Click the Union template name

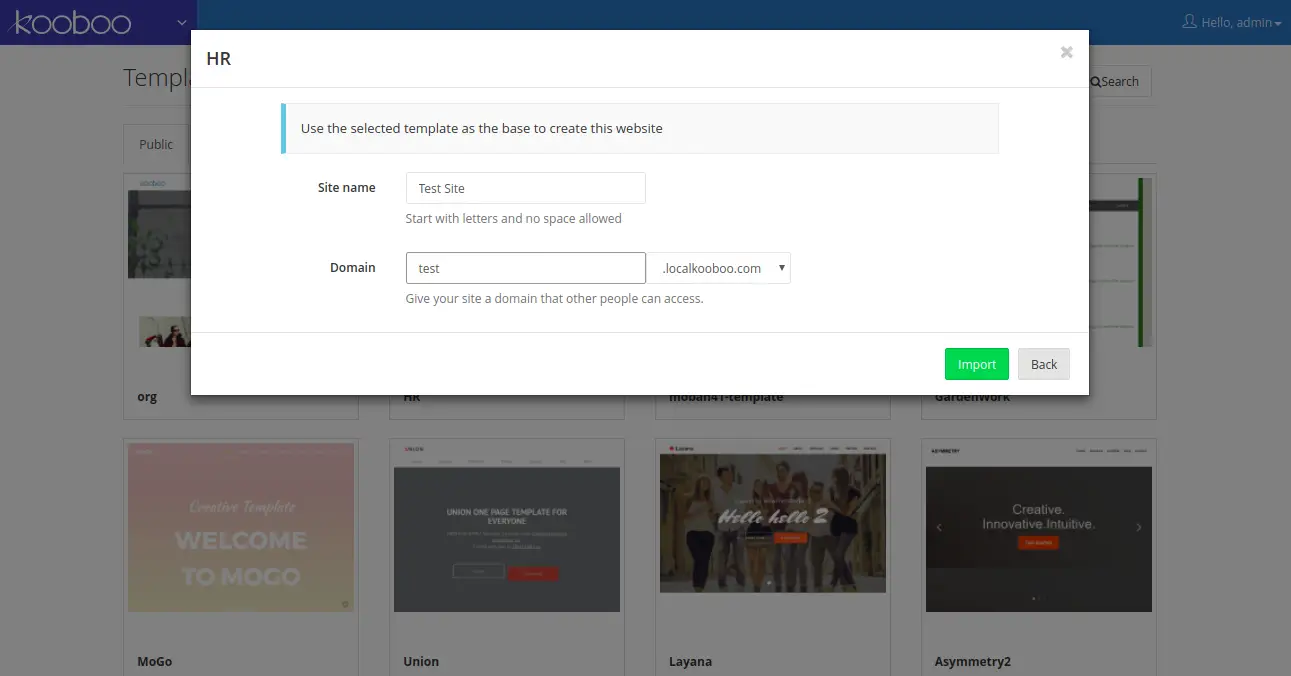pos(421,661)
